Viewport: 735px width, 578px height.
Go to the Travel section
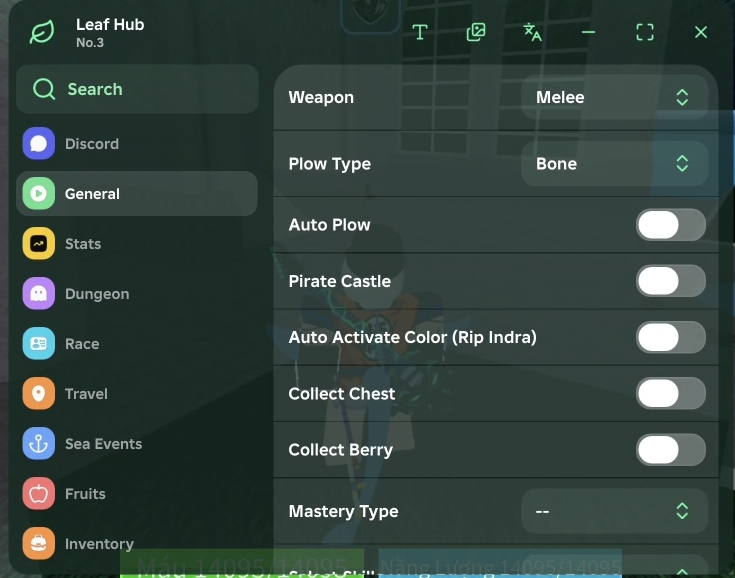click(86, 394)
